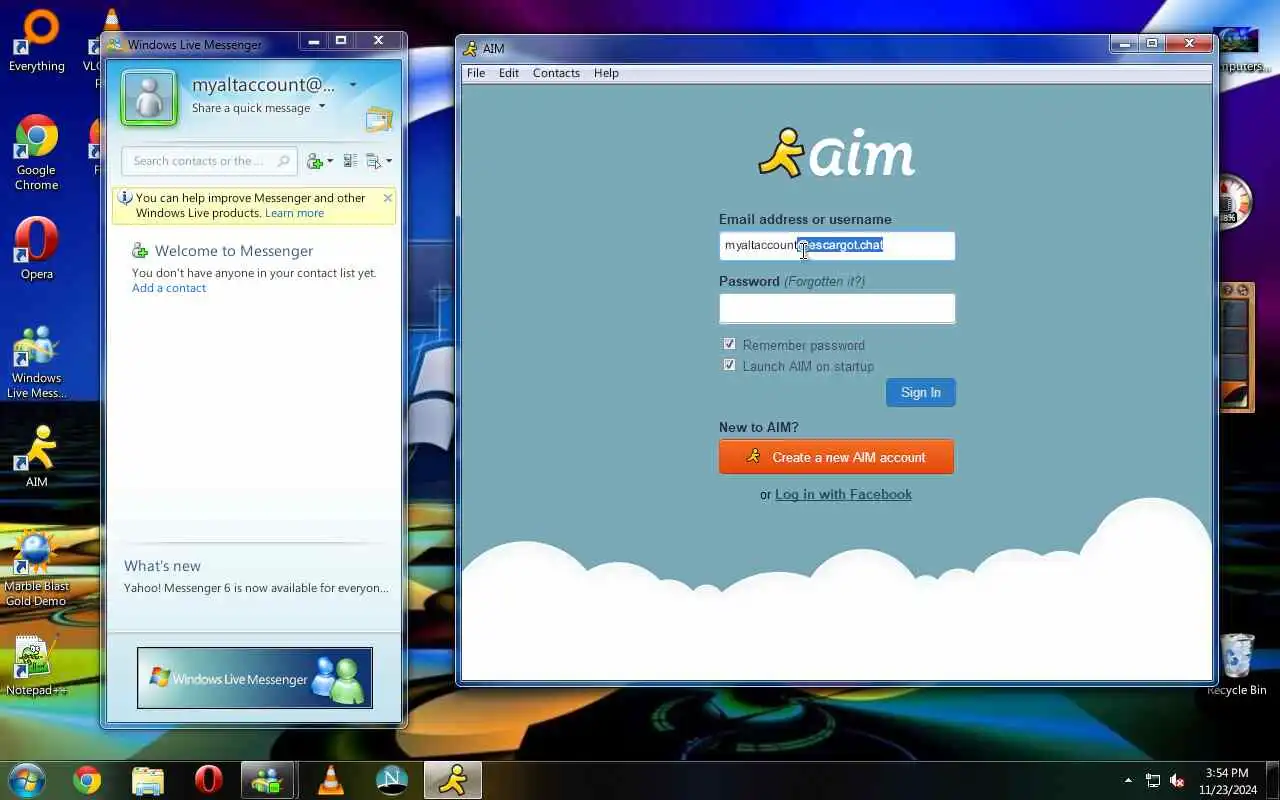Click the AIM email address or username field
The image size is (1280, 800).
click(x=837, y=246)
